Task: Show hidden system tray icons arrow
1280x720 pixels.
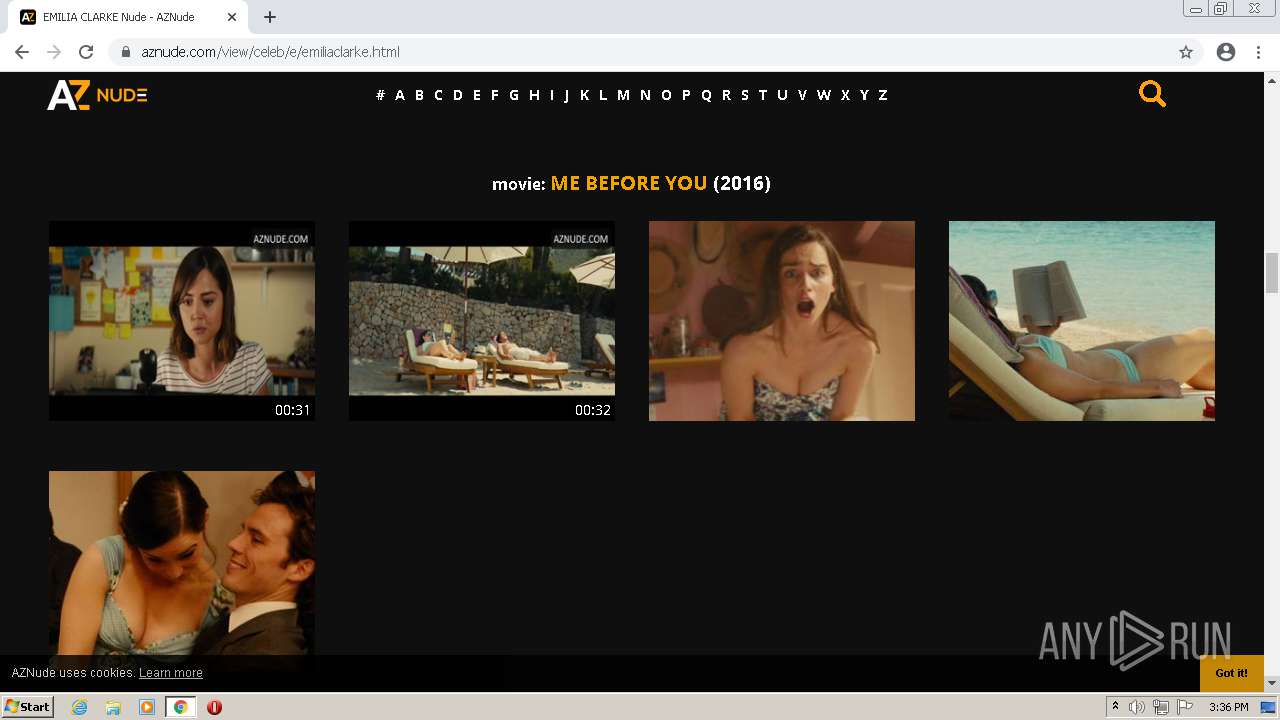Action: [1115, 707]
